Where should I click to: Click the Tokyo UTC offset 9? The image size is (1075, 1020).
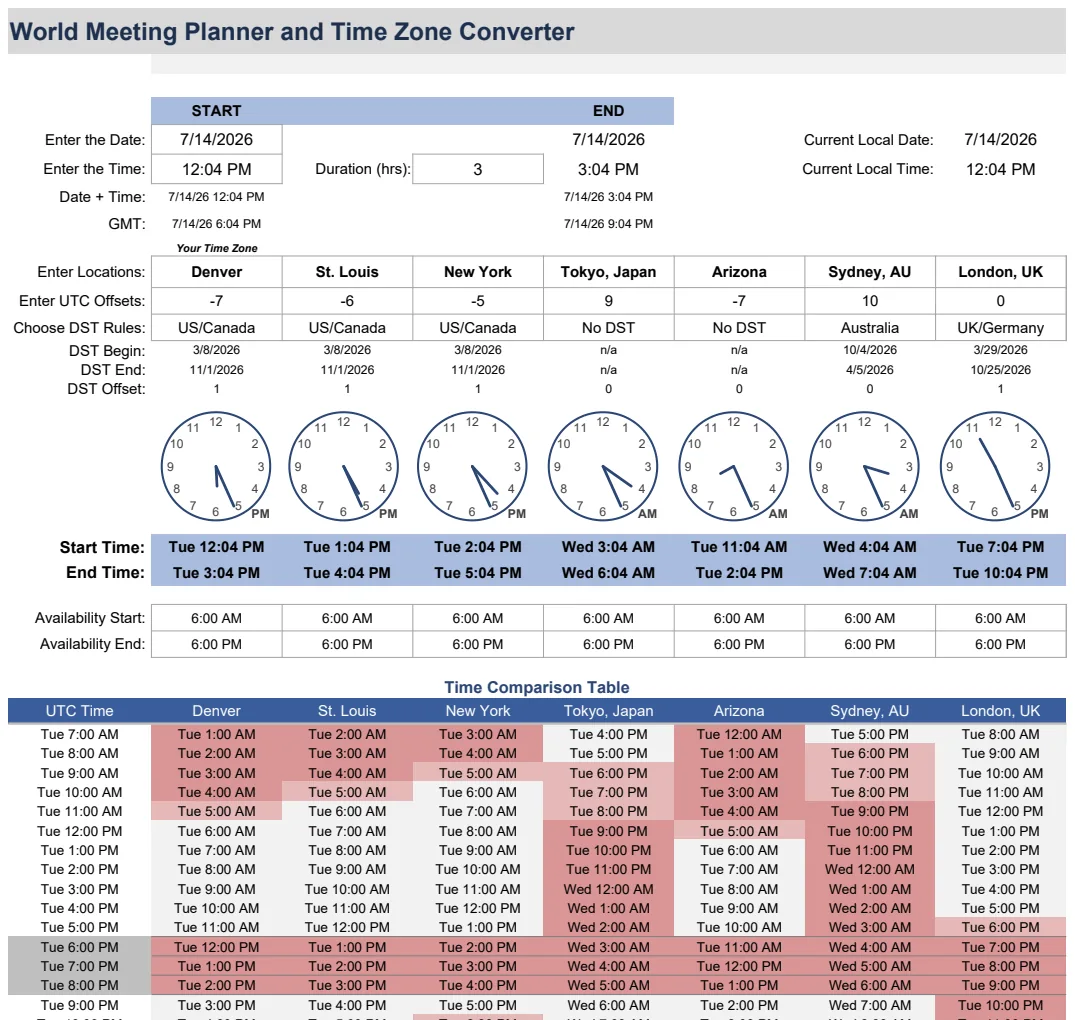(608, 301)
